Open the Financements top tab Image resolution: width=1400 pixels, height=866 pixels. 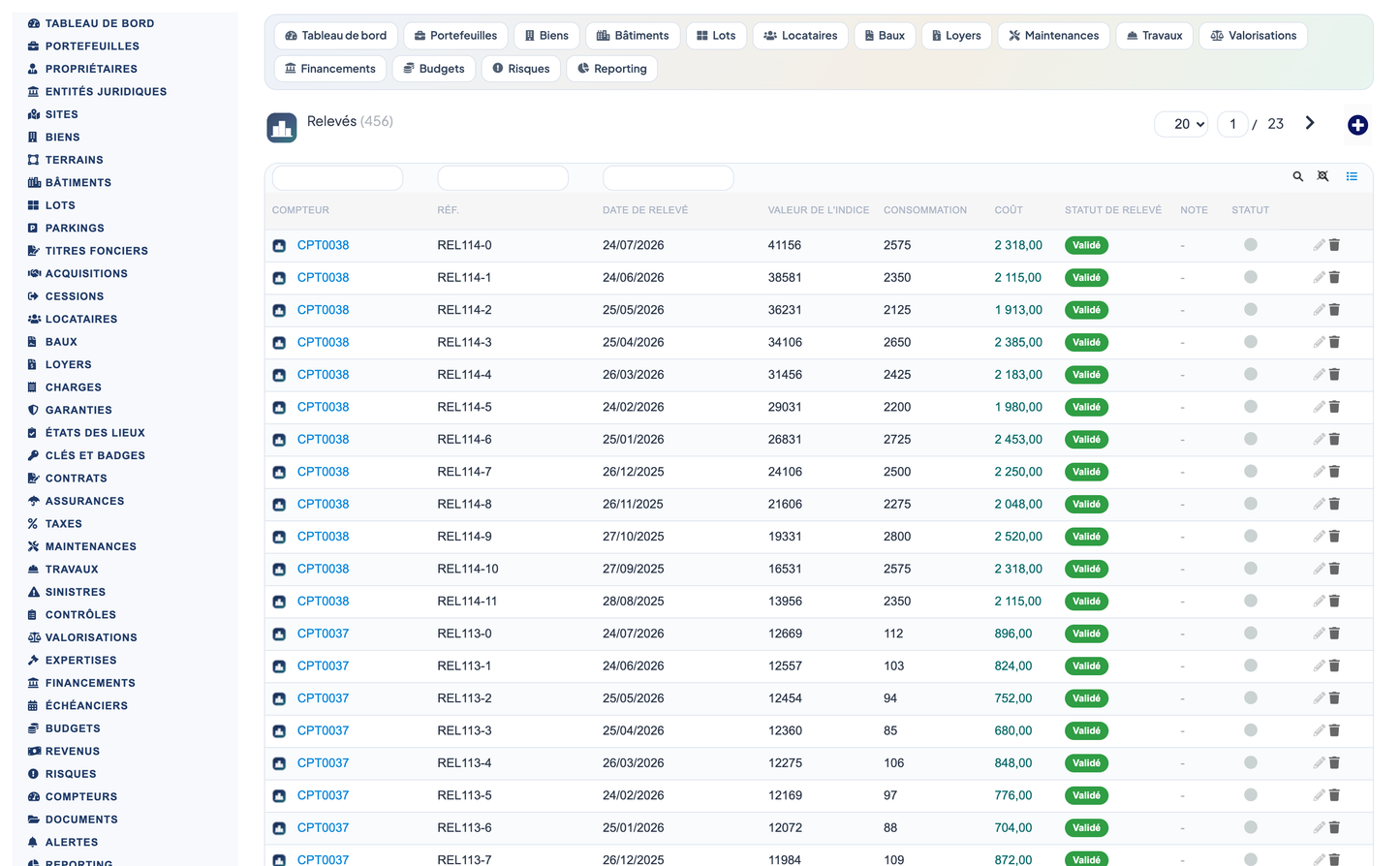click(330, 69)
